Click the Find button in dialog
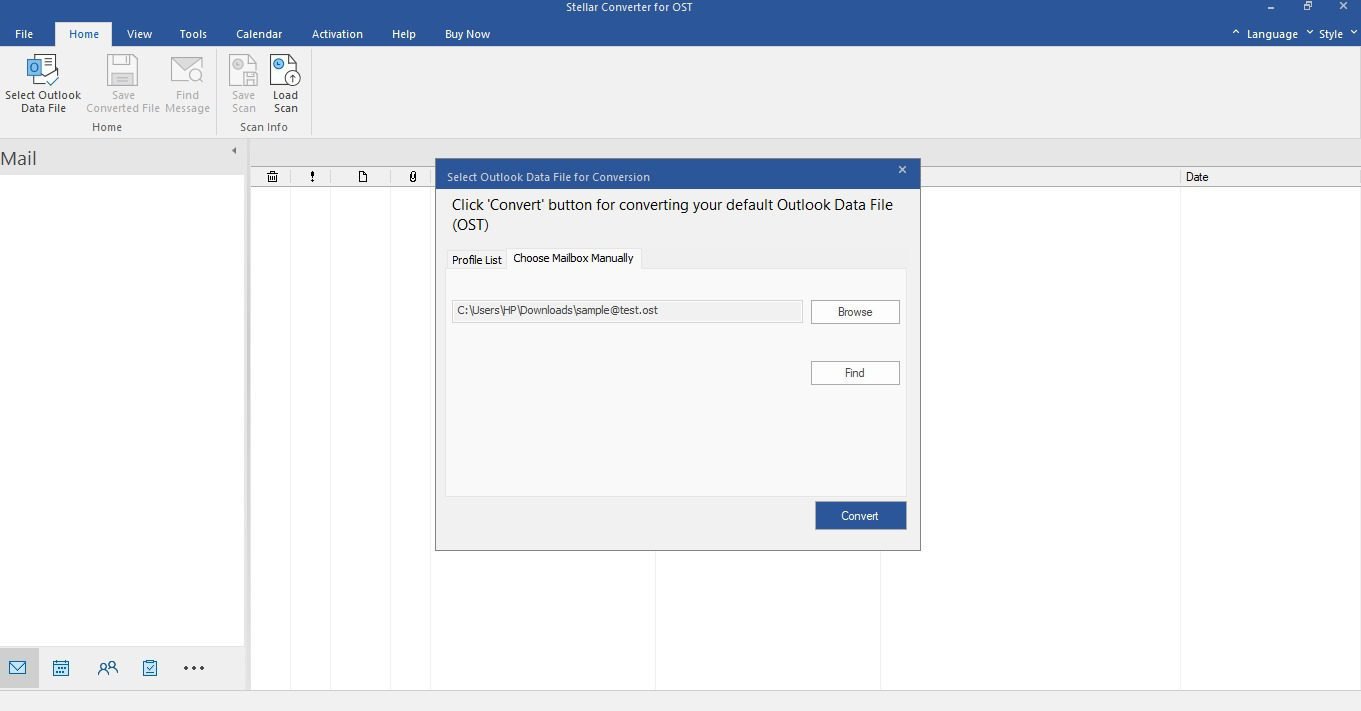1361x711 pixels. pos(855,373)
